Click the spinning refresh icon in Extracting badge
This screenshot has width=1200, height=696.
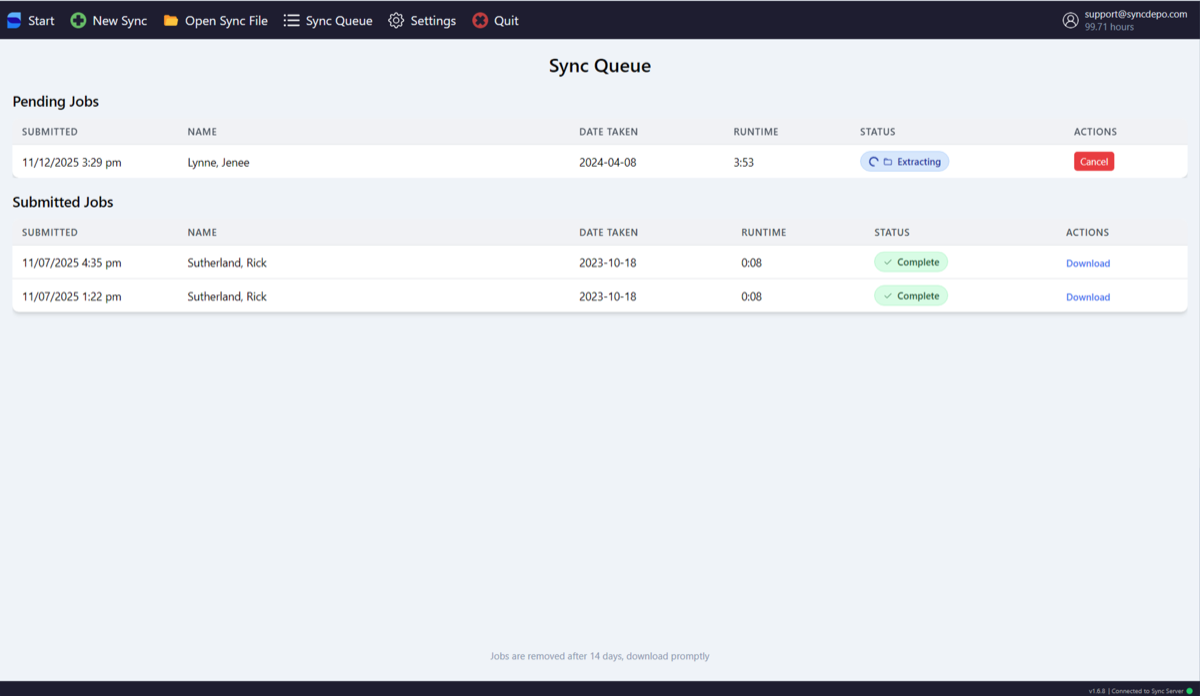click(x=872, y=161)
